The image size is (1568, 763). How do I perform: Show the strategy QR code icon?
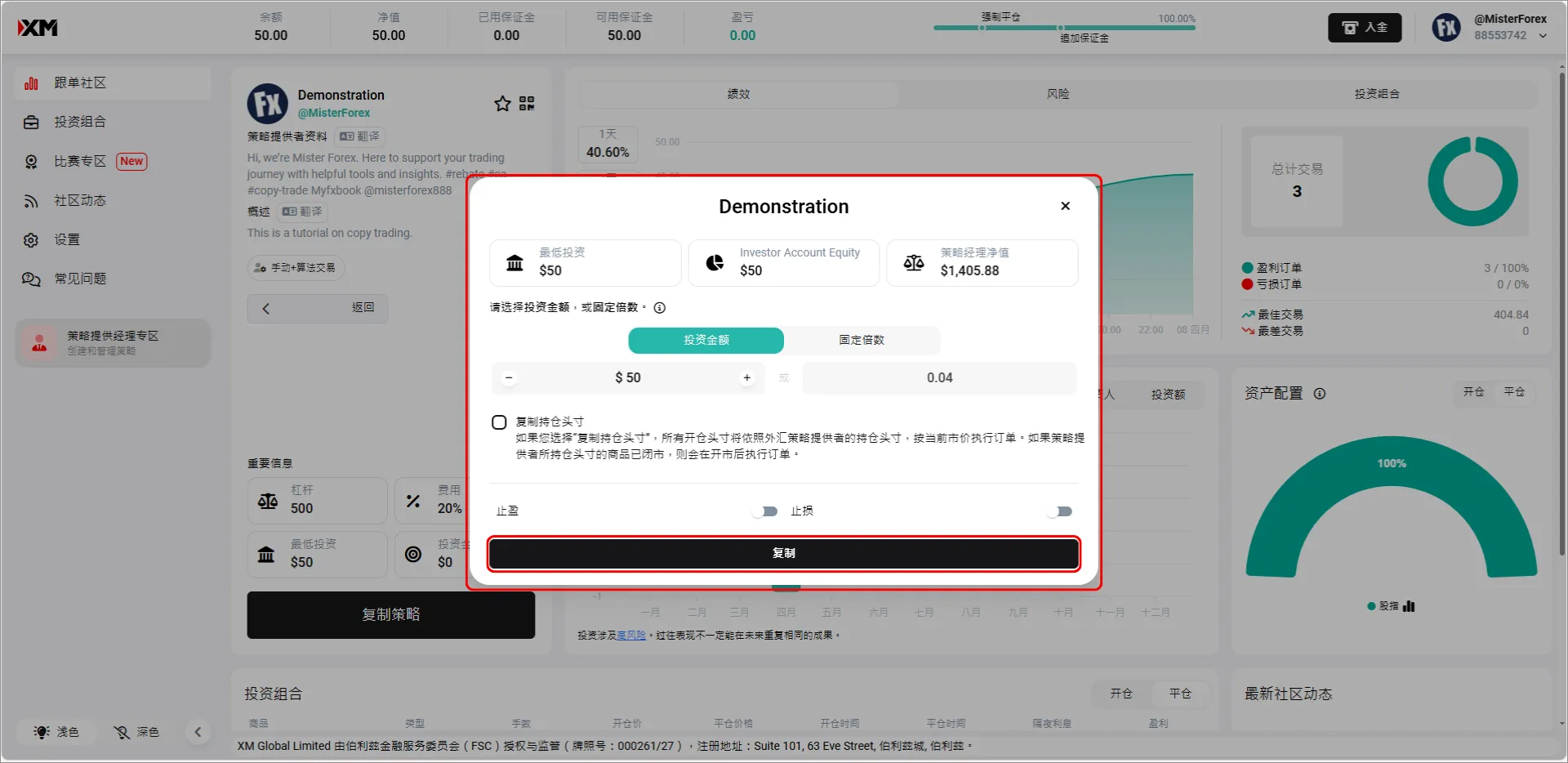click(x=527, y=104)
